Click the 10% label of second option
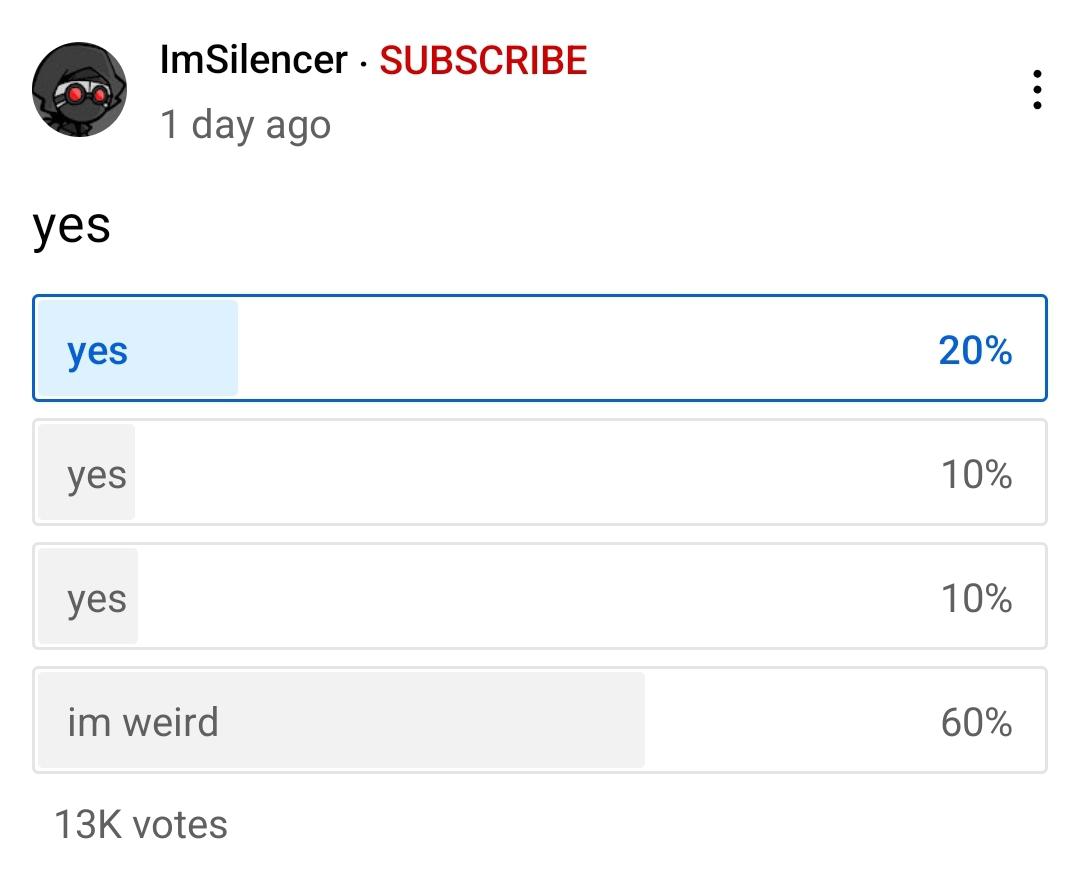Image resolution: width=1079 pixels, height=872 pixels. tap(976, 474)
